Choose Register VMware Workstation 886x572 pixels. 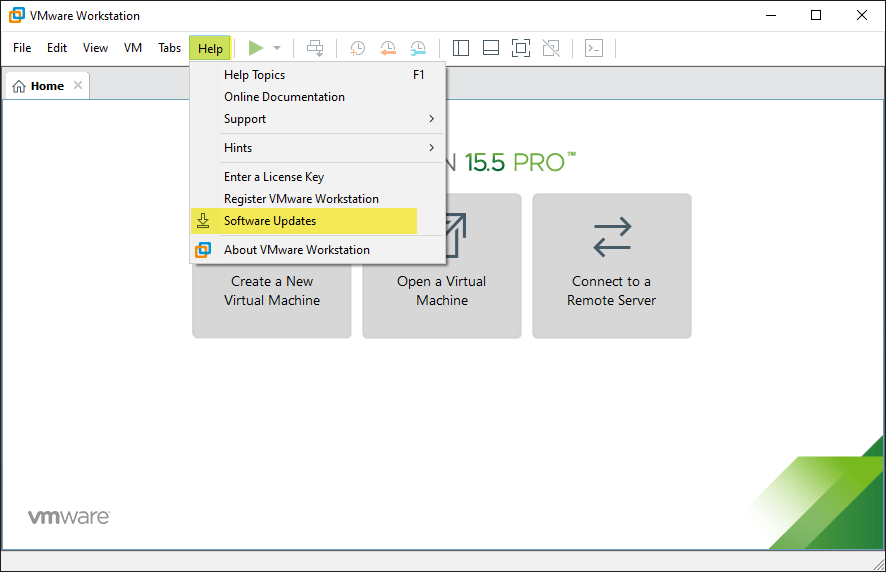318,199
